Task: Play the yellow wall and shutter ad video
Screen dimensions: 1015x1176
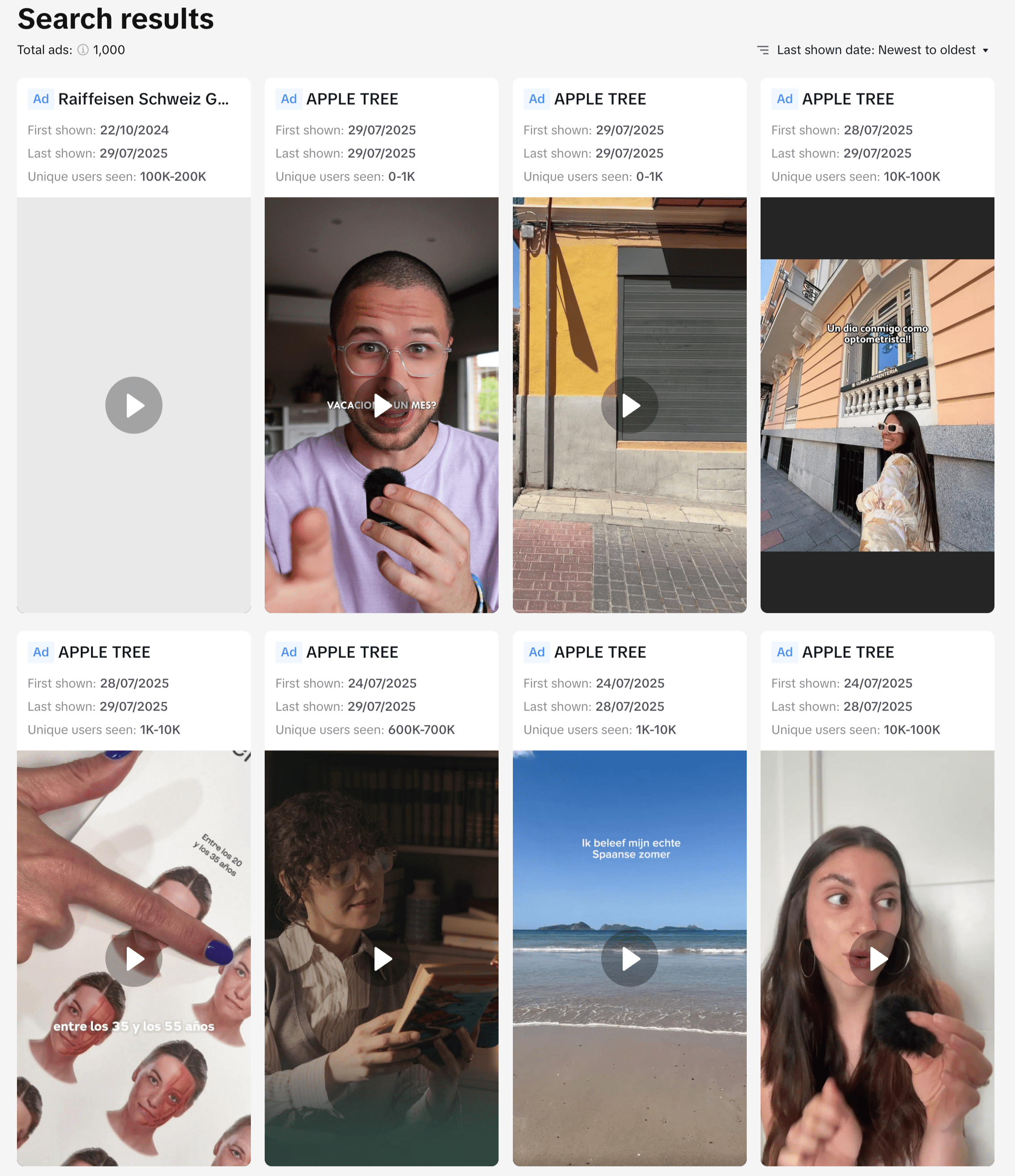Action: tap(629, 405)
